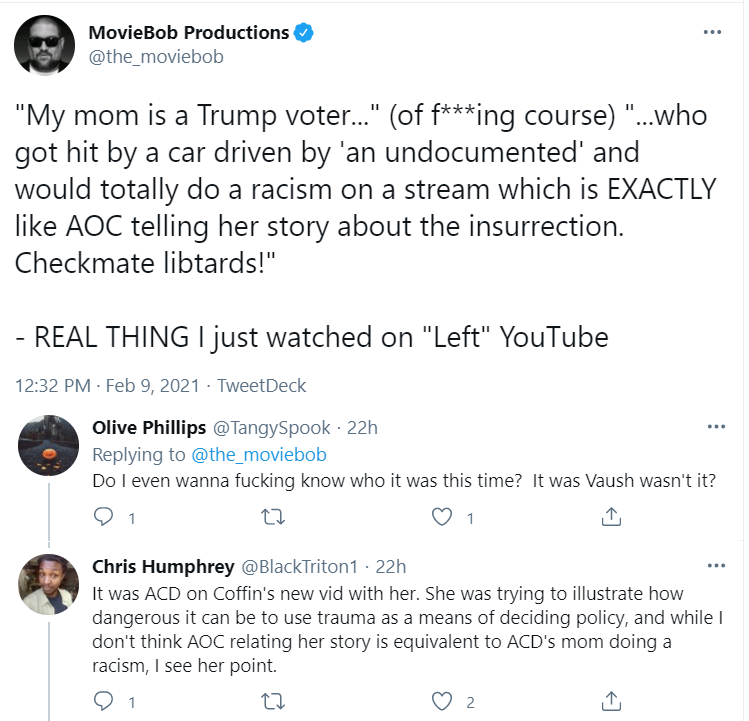This screenshot has width=749, height=721.
Task: Open MovieBob Productions display name
Action: (x=189, y=32)
